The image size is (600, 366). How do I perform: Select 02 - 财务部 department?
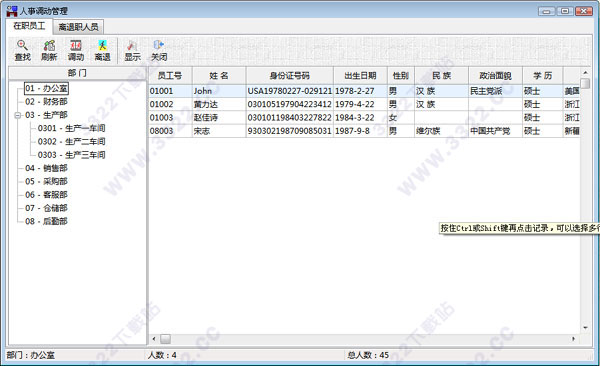46,102
